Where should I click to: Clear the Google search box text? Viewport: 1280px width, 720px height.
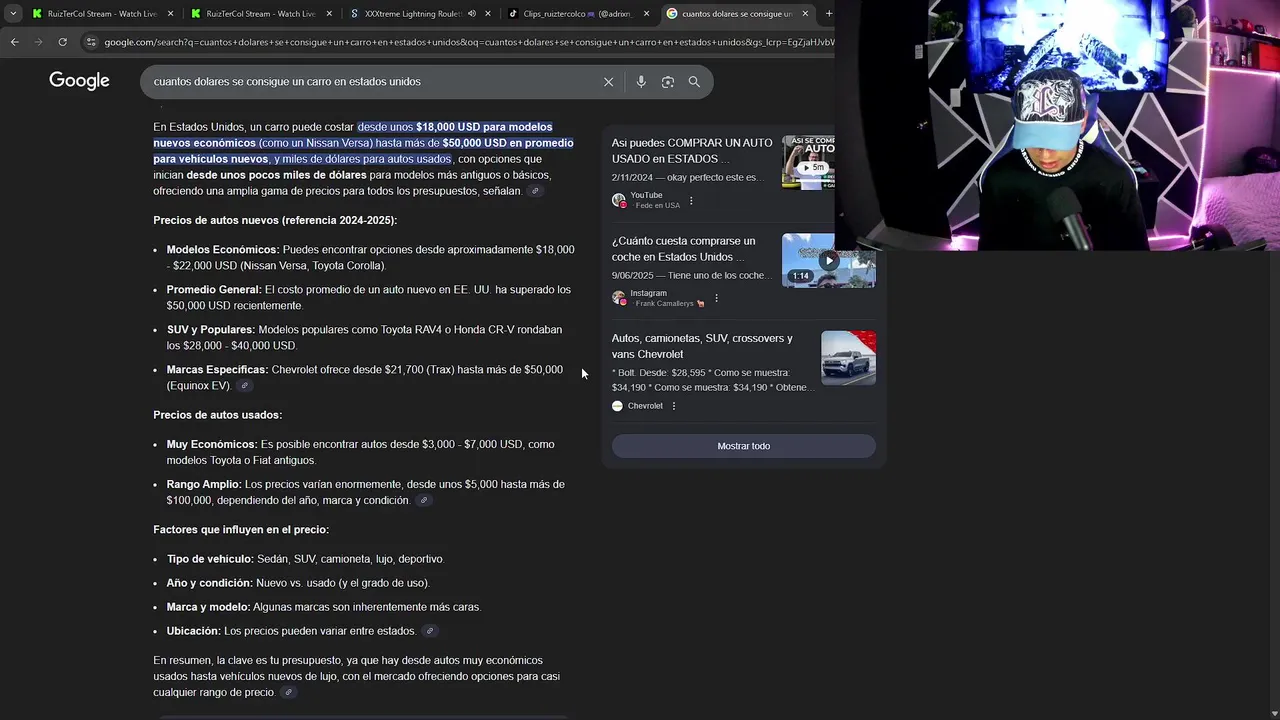[608, 82]
